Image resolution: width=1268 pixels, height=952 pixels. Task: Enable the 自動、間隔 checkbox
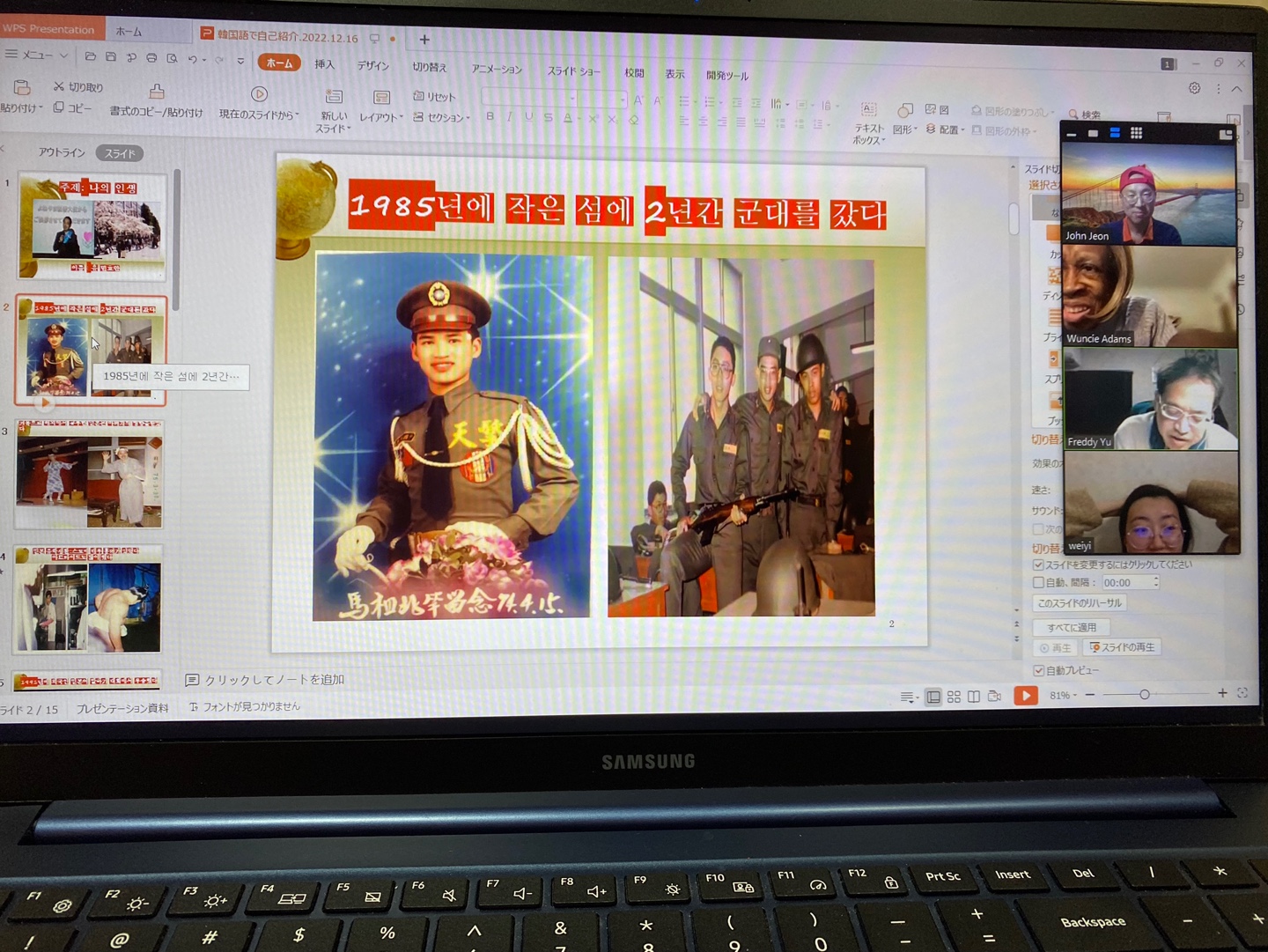pos(1038,582)
